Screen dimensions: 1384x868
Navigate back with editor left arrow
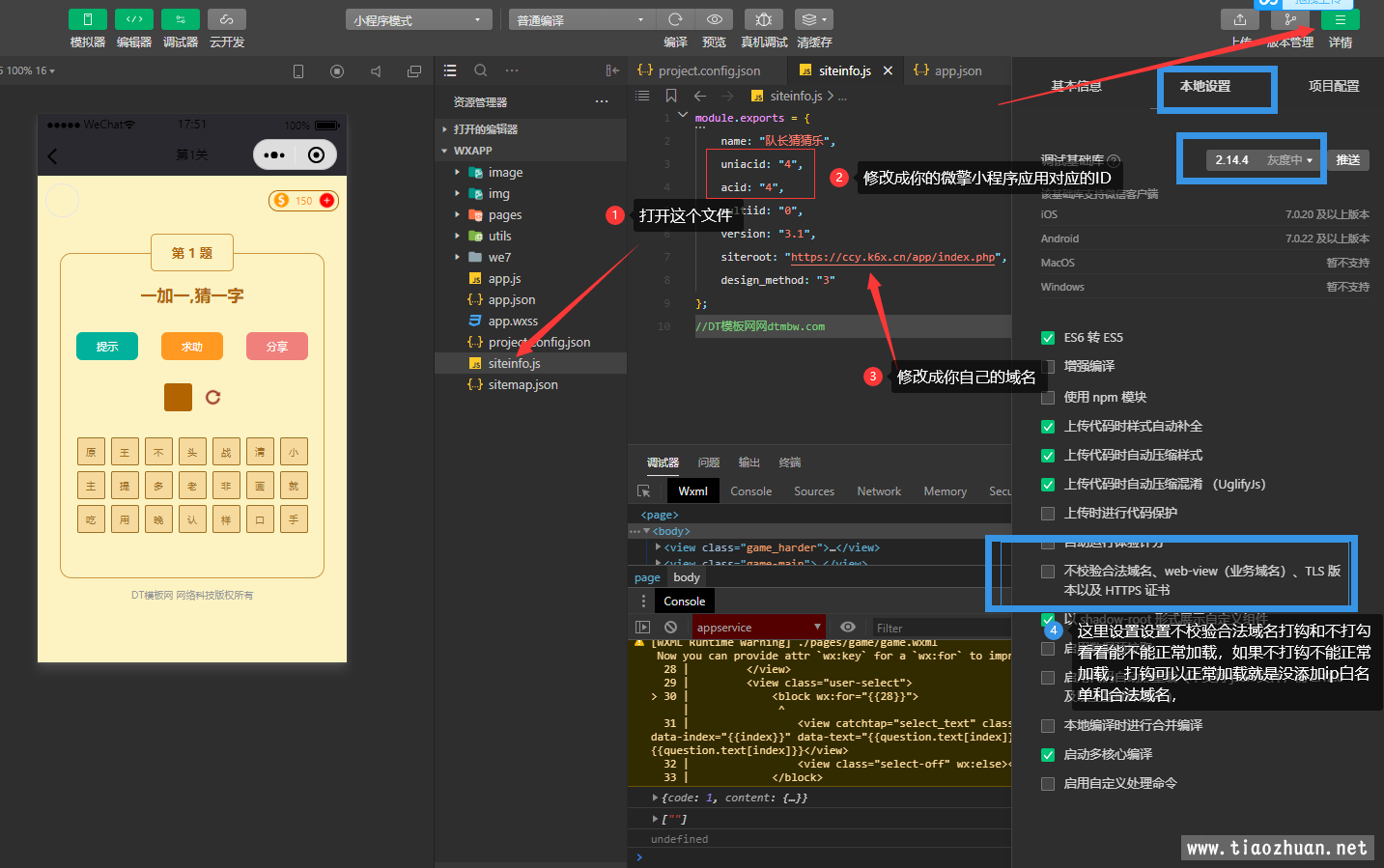[700, 96]
